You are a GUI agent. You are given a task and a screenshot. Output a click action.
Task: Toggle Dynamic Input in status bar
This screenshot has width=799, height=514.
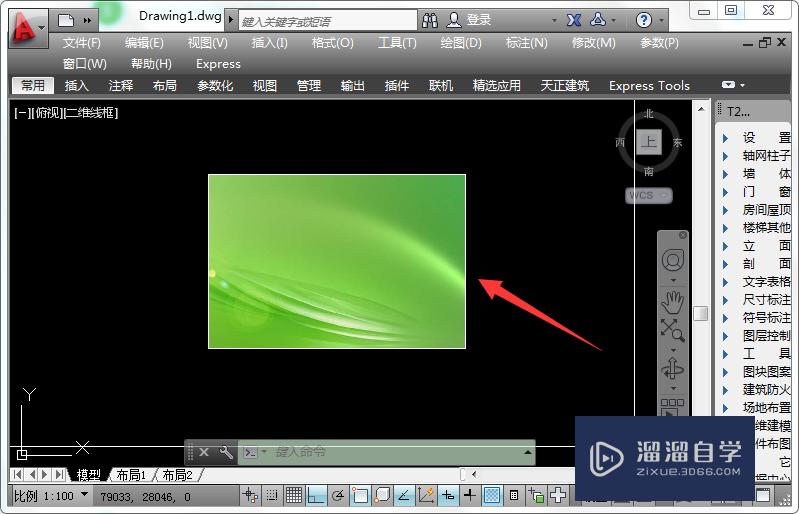point(448,495)
